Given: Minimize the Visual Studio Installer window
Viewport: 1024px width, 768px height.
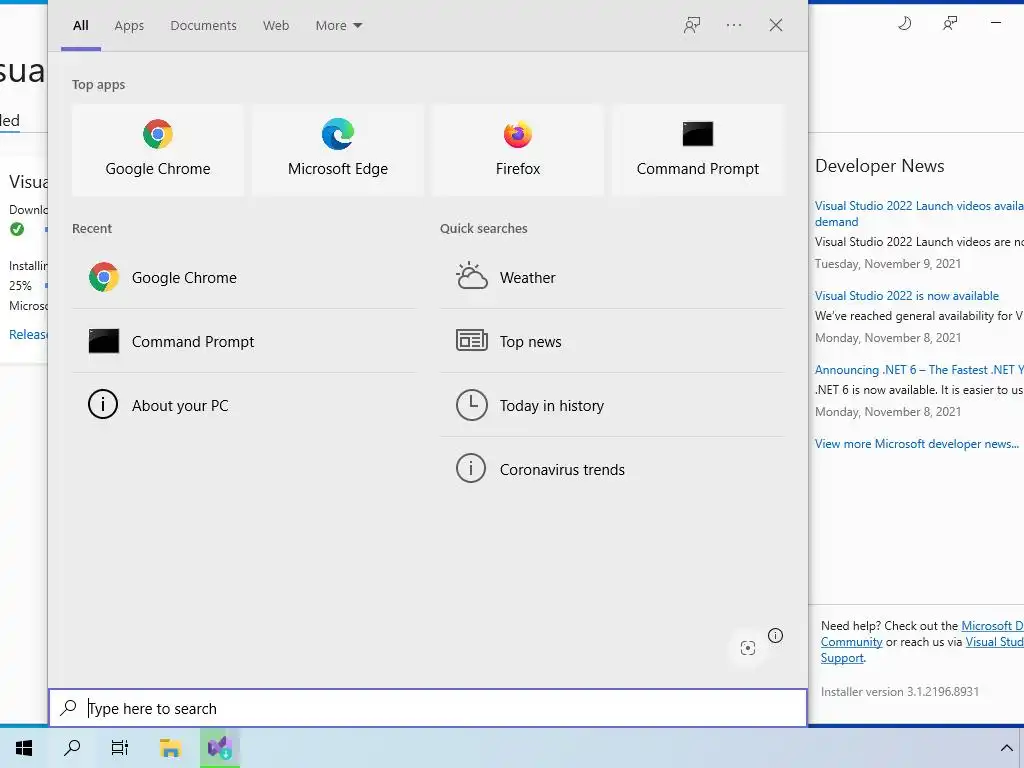Looking at the screenshot, I should pyautogui.click(x=996, y=23).
